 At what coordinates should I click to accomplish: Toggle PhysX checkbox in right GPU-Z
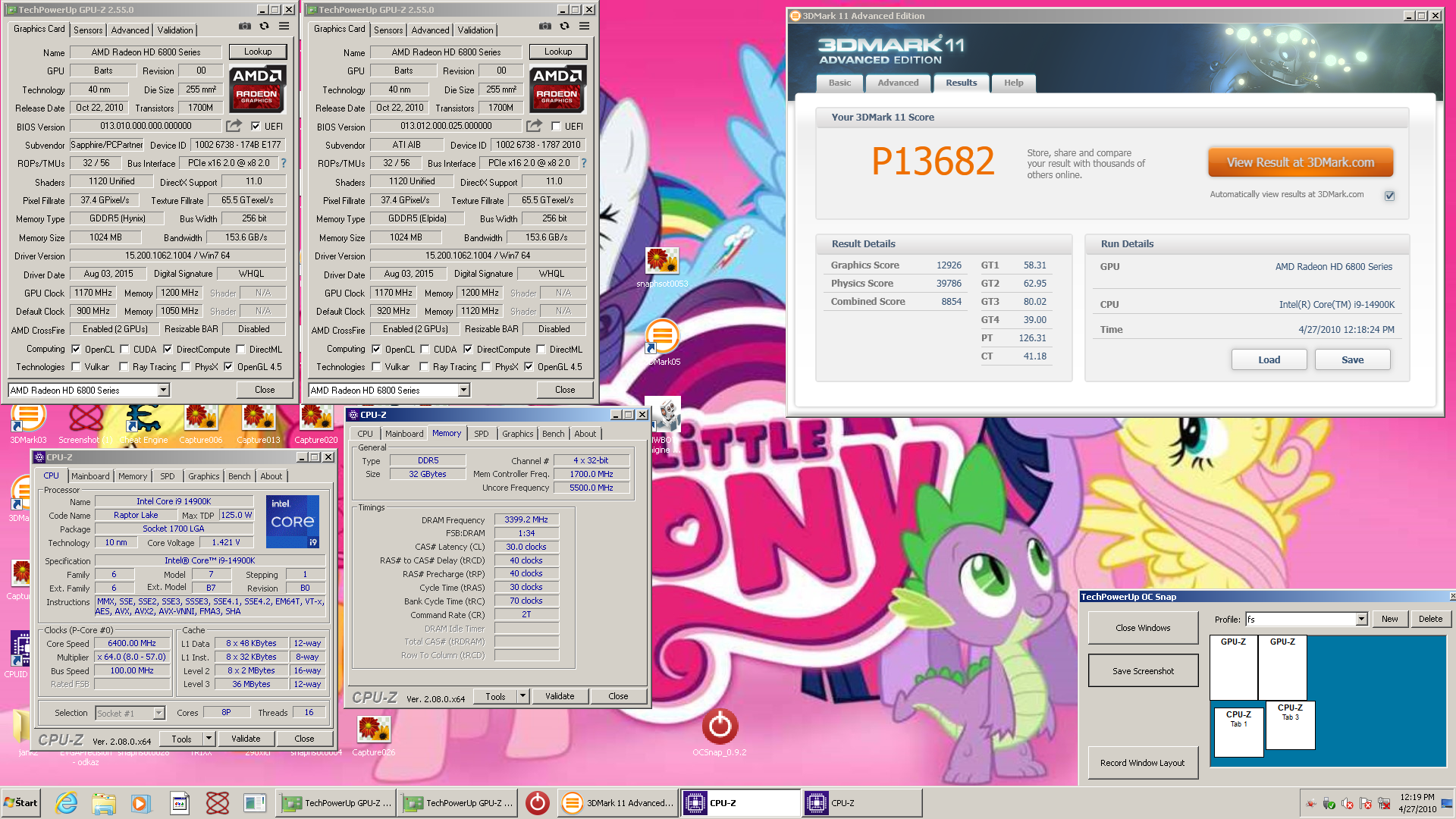tap(486, 367)
